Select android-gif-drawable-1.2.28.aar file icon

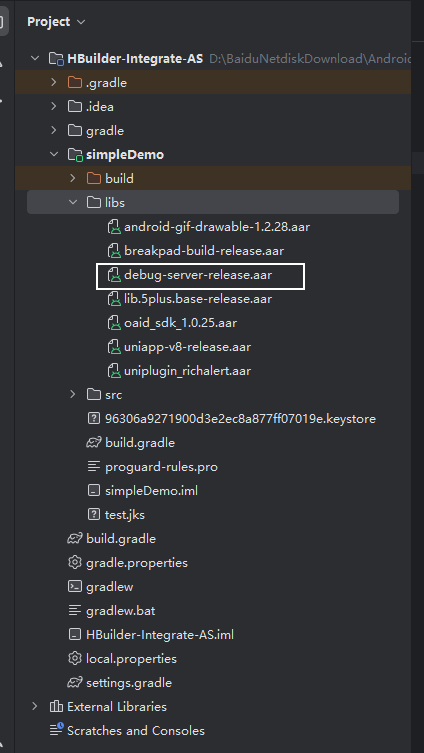(x=113, y=227)
